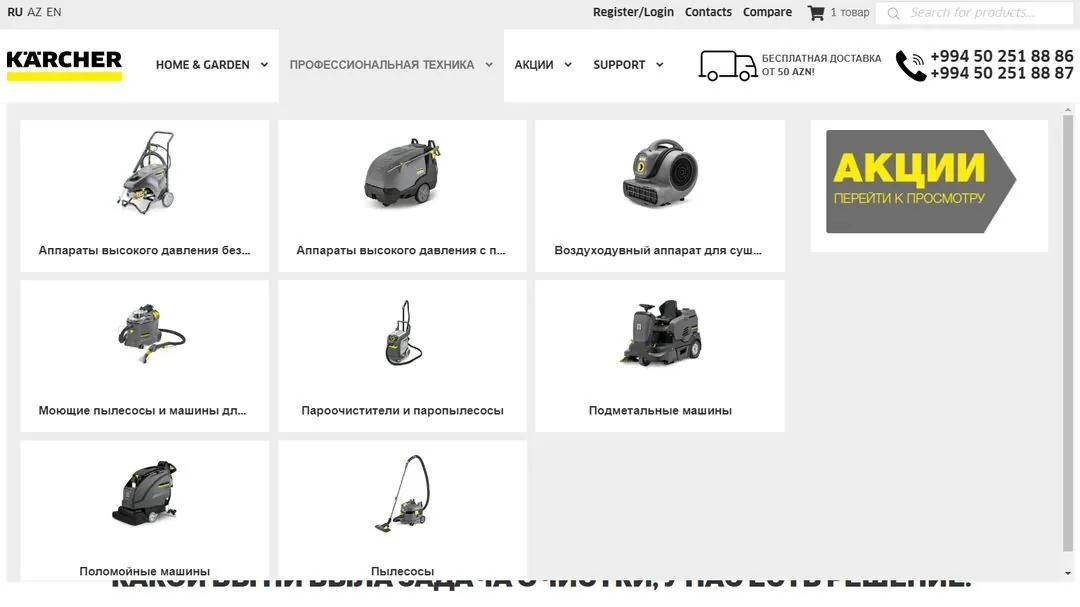The height and width of the screenshot is (607, 1080).
Task: Open the steam cleaner product image
Action: point(403,333)
